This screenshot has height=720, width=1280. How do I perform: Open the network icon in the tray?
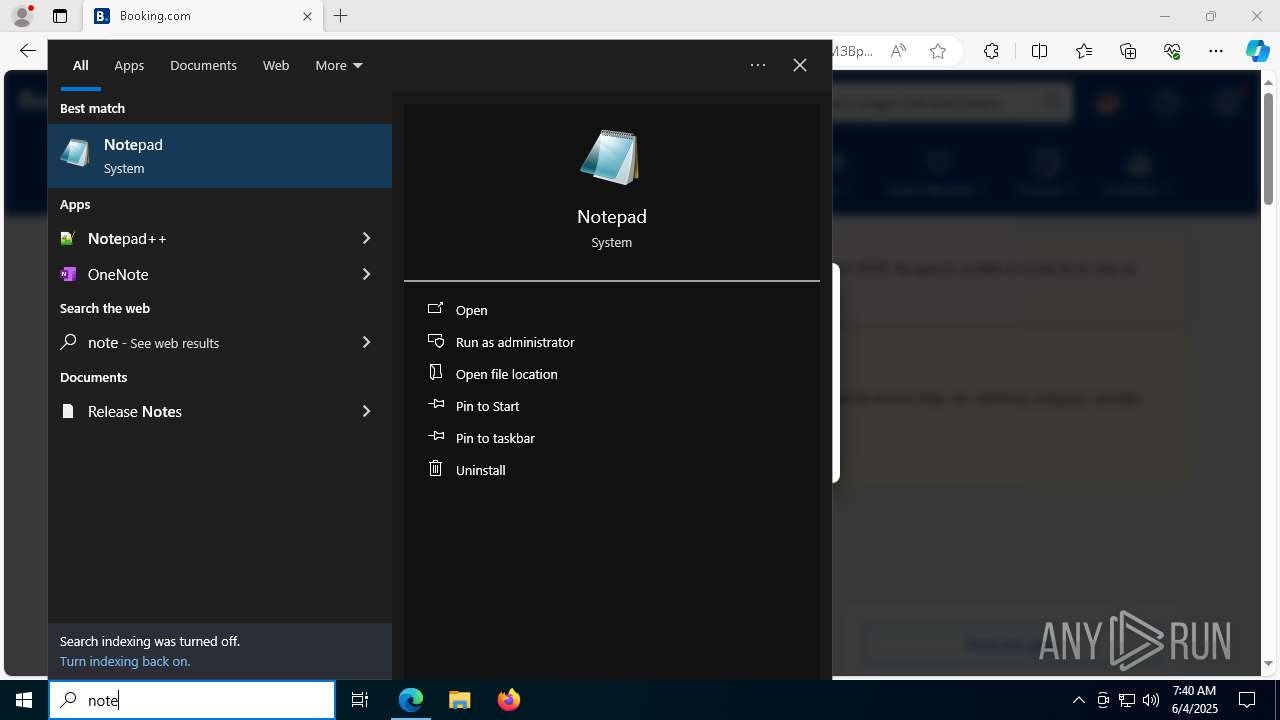(1127, 700)
